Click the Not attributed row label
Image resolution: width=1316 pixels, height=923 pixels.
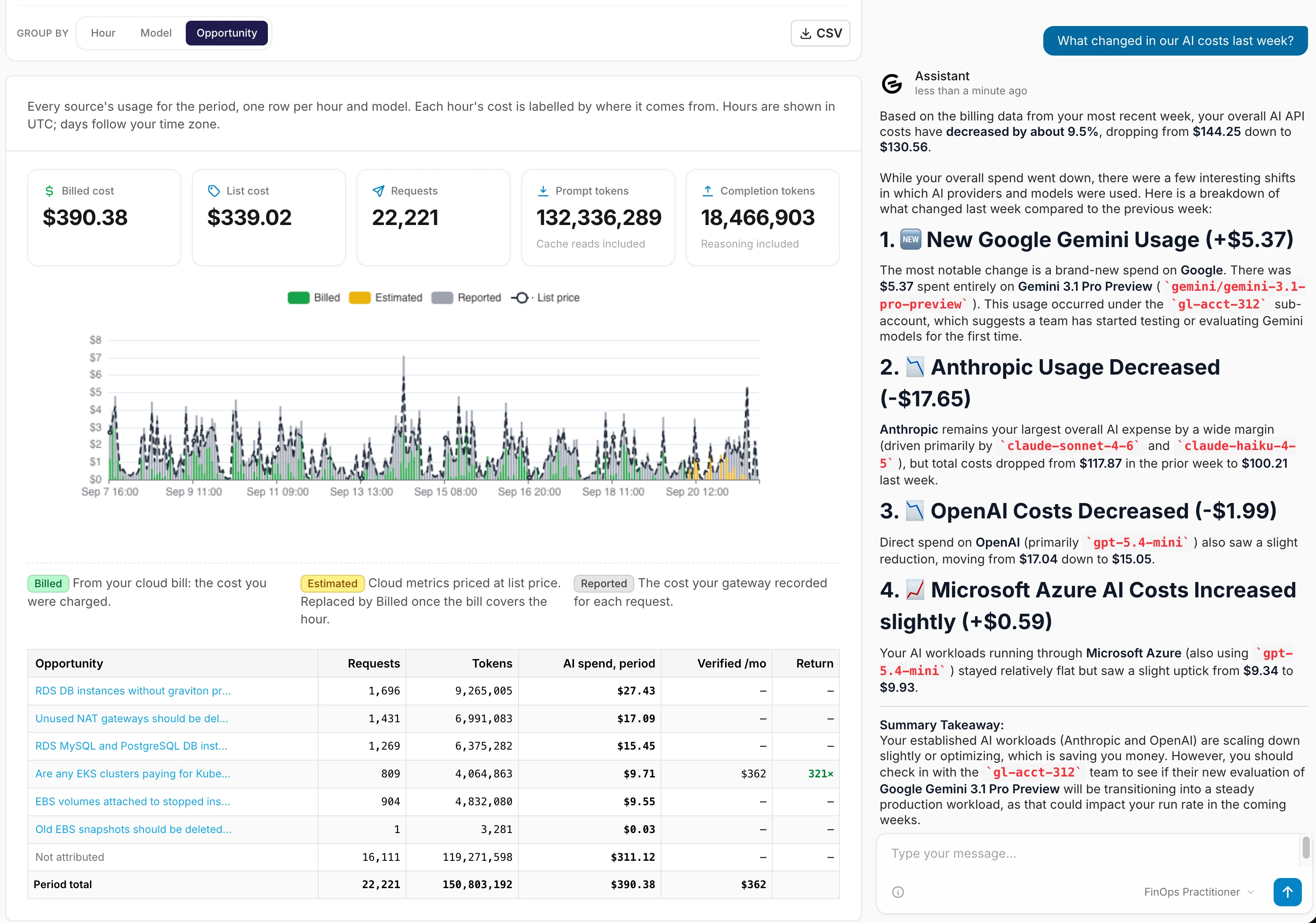(x=70, y=857)
